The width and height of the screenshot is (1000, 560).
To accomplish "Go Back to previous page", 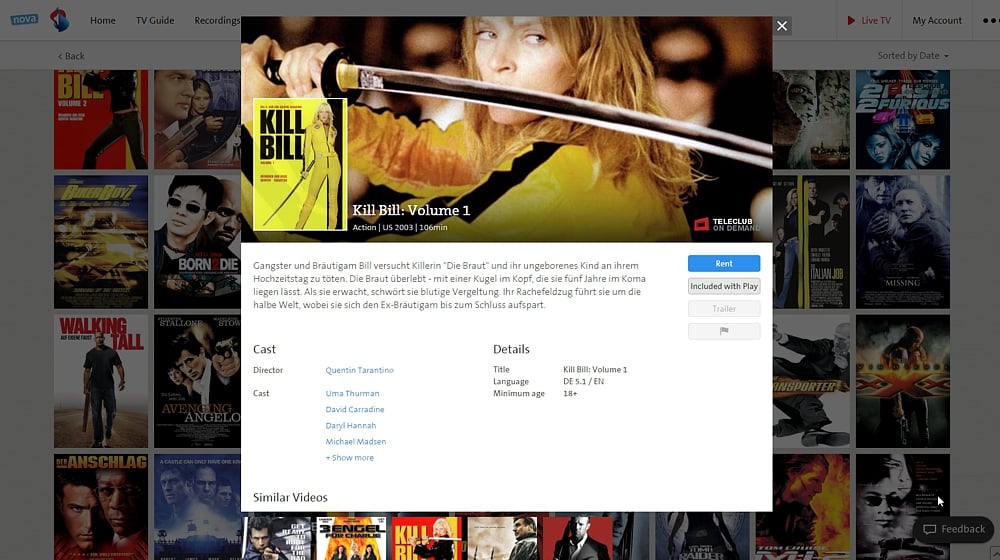I will click(x=71, y=56).
